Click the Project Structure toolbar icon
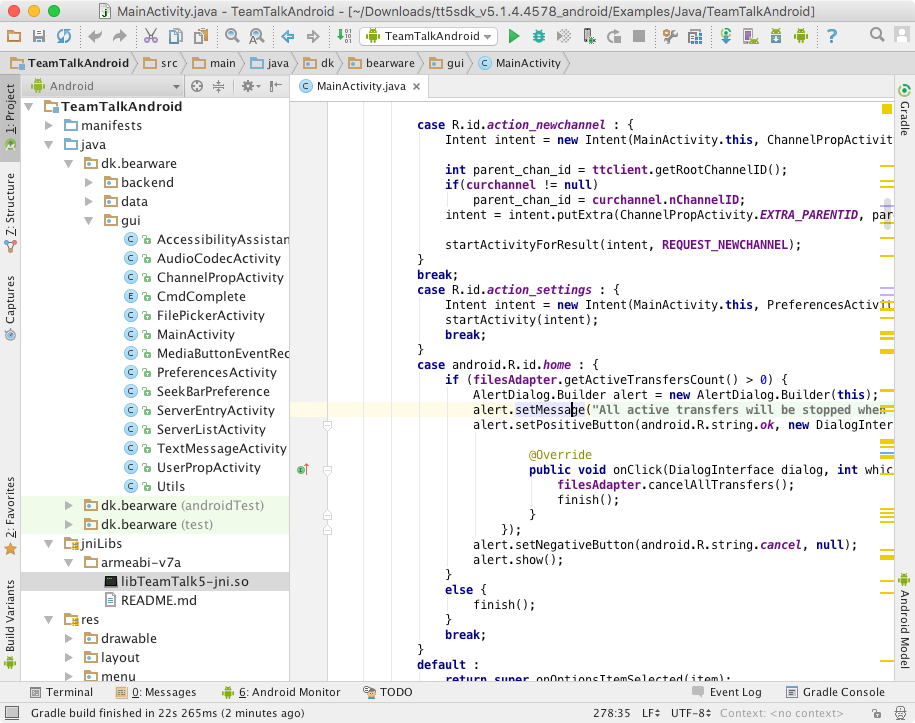The height and width of the screenshot is (723, 915). [x=694, y=36]
